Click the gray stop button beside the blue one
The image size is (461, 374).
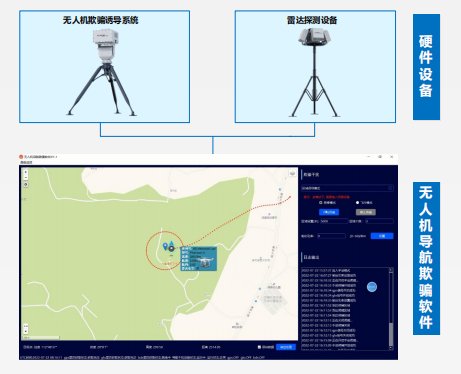click(x=366, y=212)
